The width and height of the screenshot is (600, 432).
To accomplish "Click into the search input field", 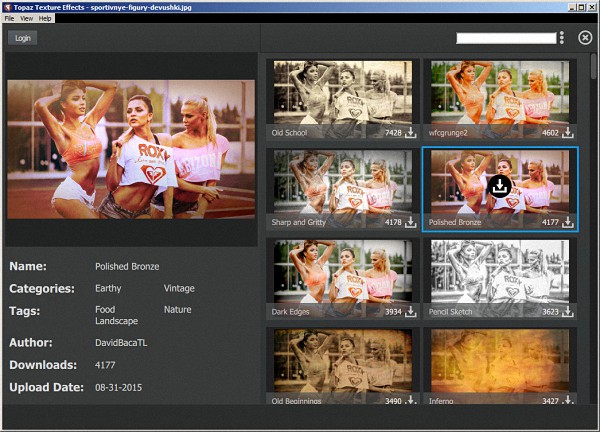I will 506,38.
